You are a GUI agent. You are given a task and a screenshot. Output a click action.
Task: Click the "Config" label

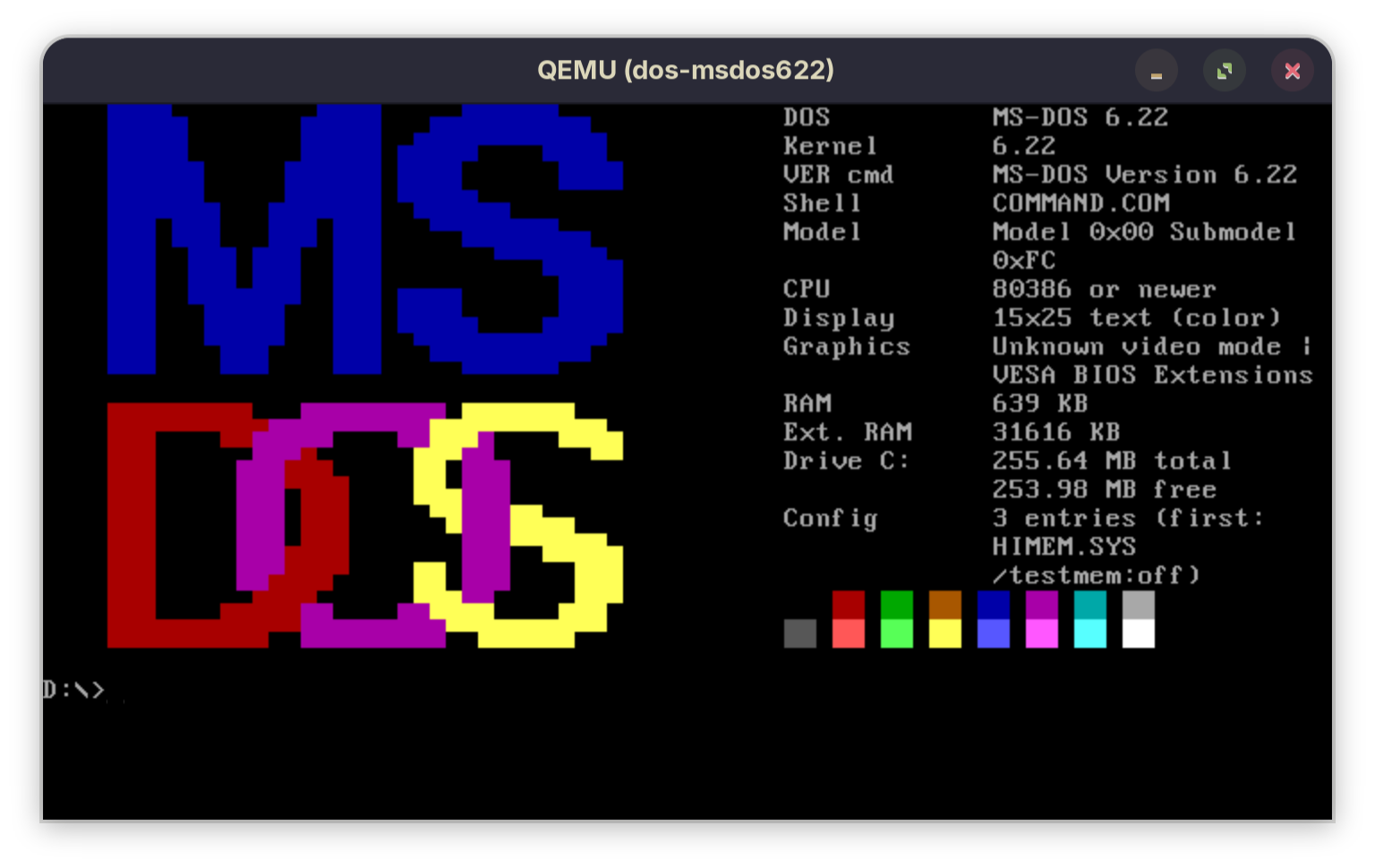tap(830, 519)
